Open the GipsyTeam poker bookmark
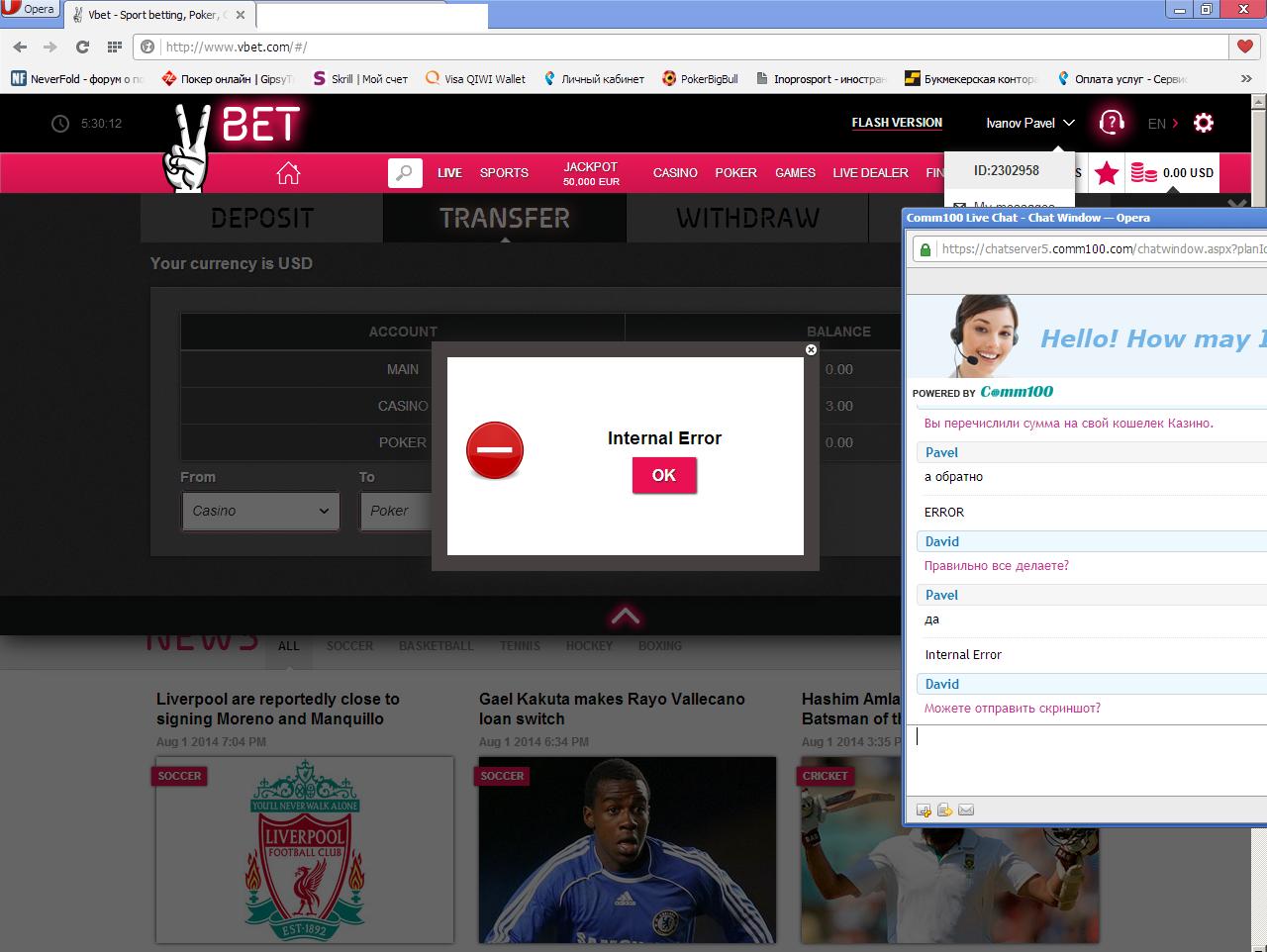The height and width of the screenshot is (952, 1267). point(227,79)
